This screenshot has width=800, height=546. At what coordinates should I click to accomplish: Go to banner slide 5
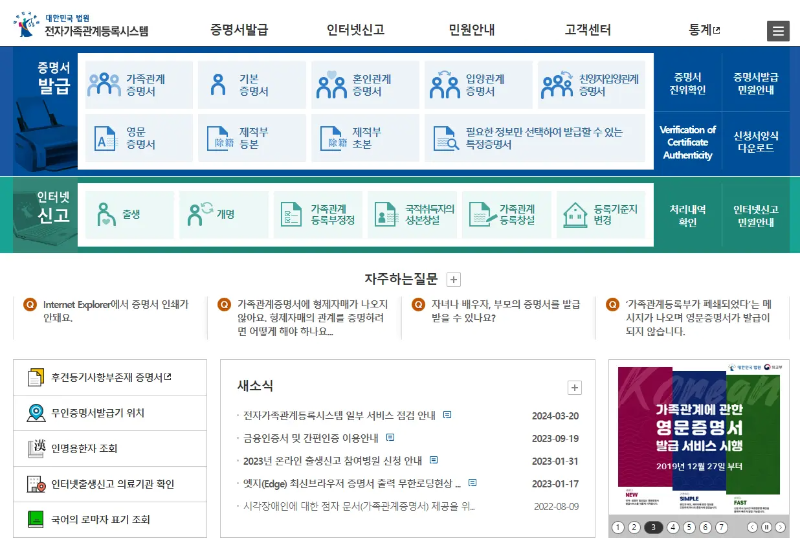click(x=689, y=527)
